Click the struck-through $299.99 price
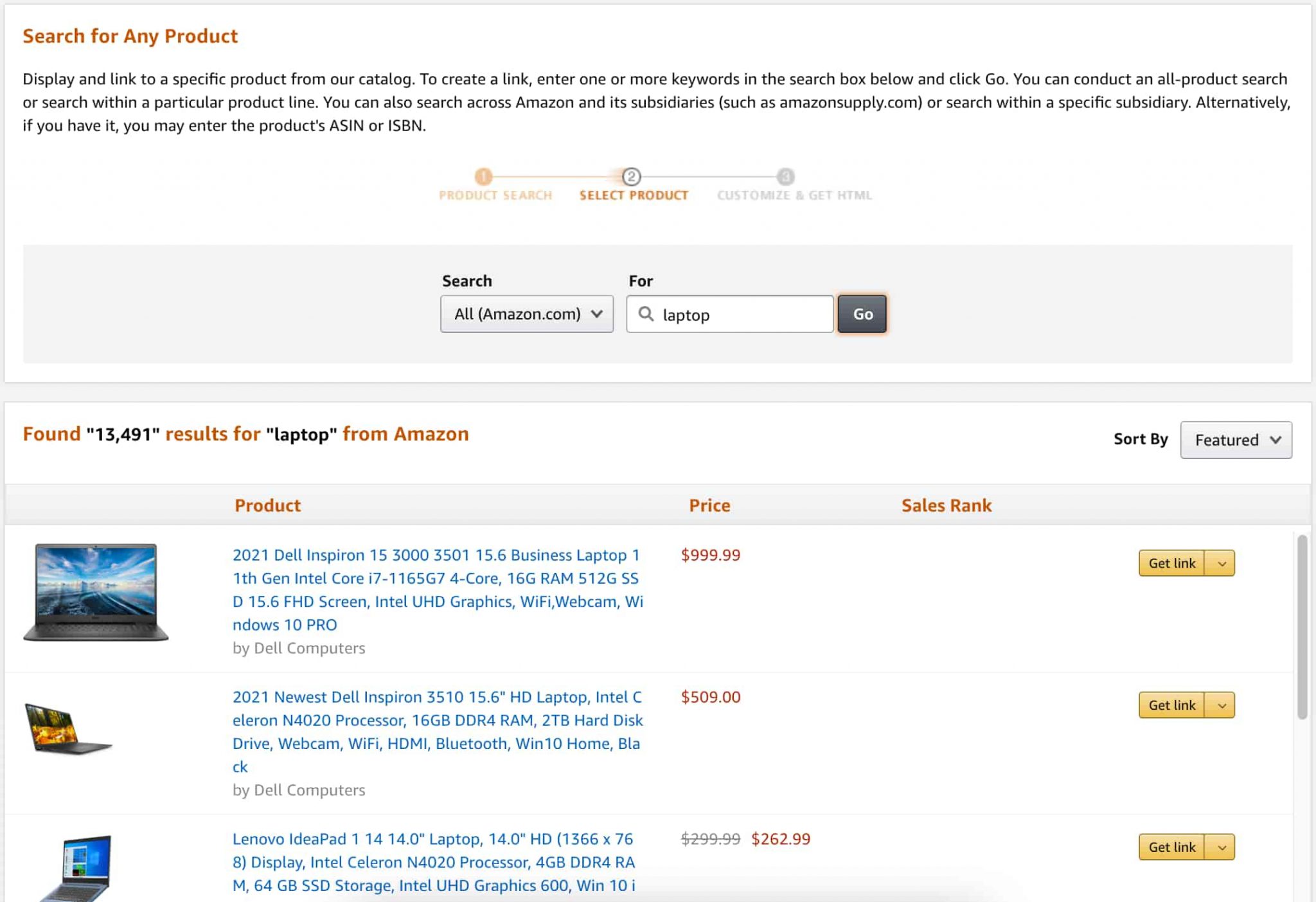This screenshot has height=902, width=1316. (x=711, y=839)
